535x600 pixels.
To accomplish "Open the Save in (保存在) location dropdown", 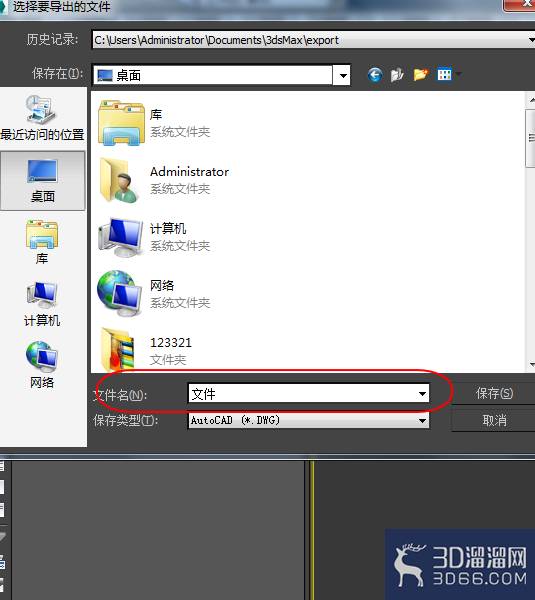I will [x=343, y=75].
